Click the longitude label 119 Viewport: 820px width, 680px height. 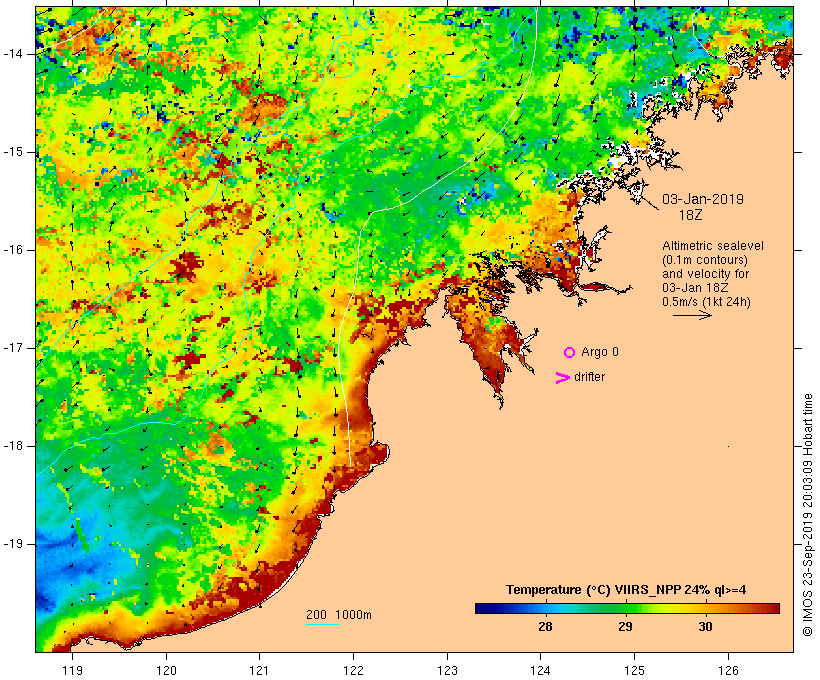pyautogui.click(x=72, y=670)
